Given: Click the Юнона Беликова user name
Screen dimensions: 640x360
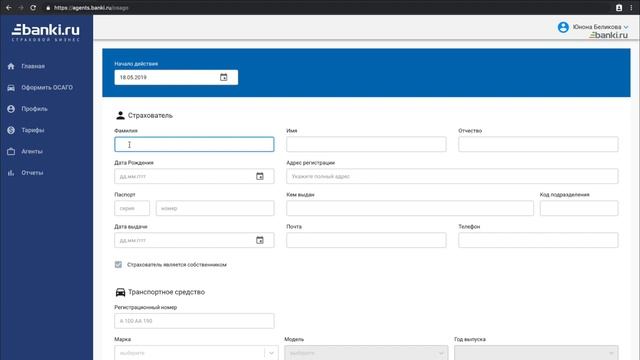Looking at the screenshot, I should click(597, 27).
